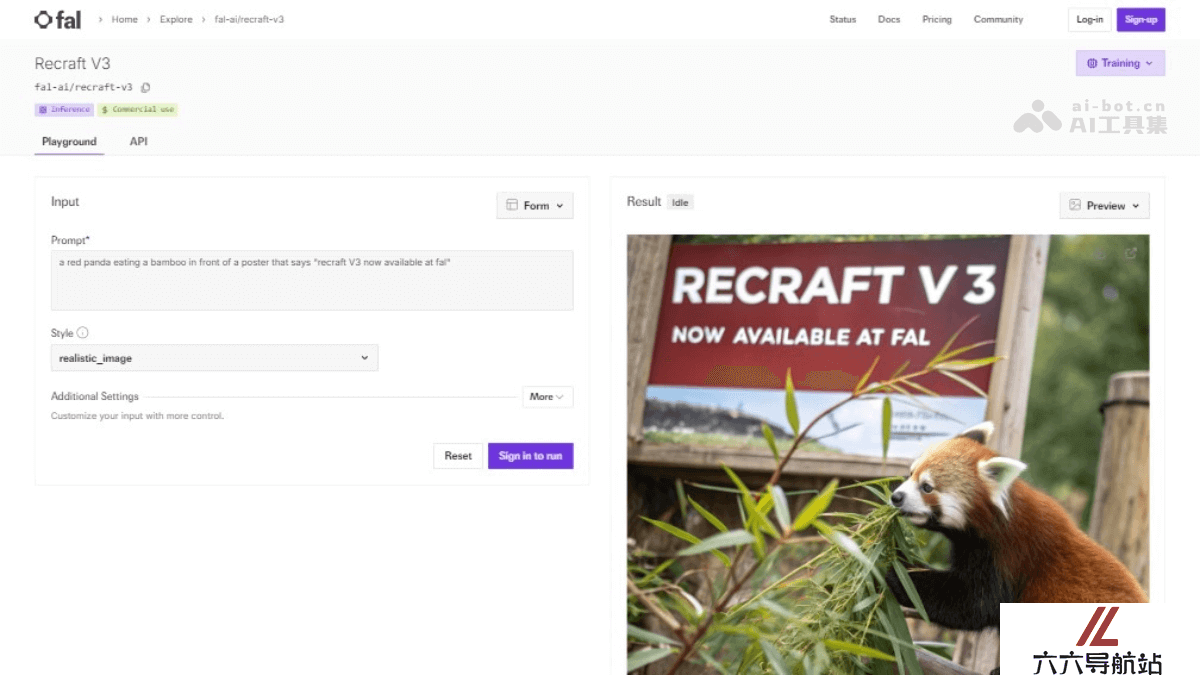Open the realistic_image Style dropdown

(214, 358)
